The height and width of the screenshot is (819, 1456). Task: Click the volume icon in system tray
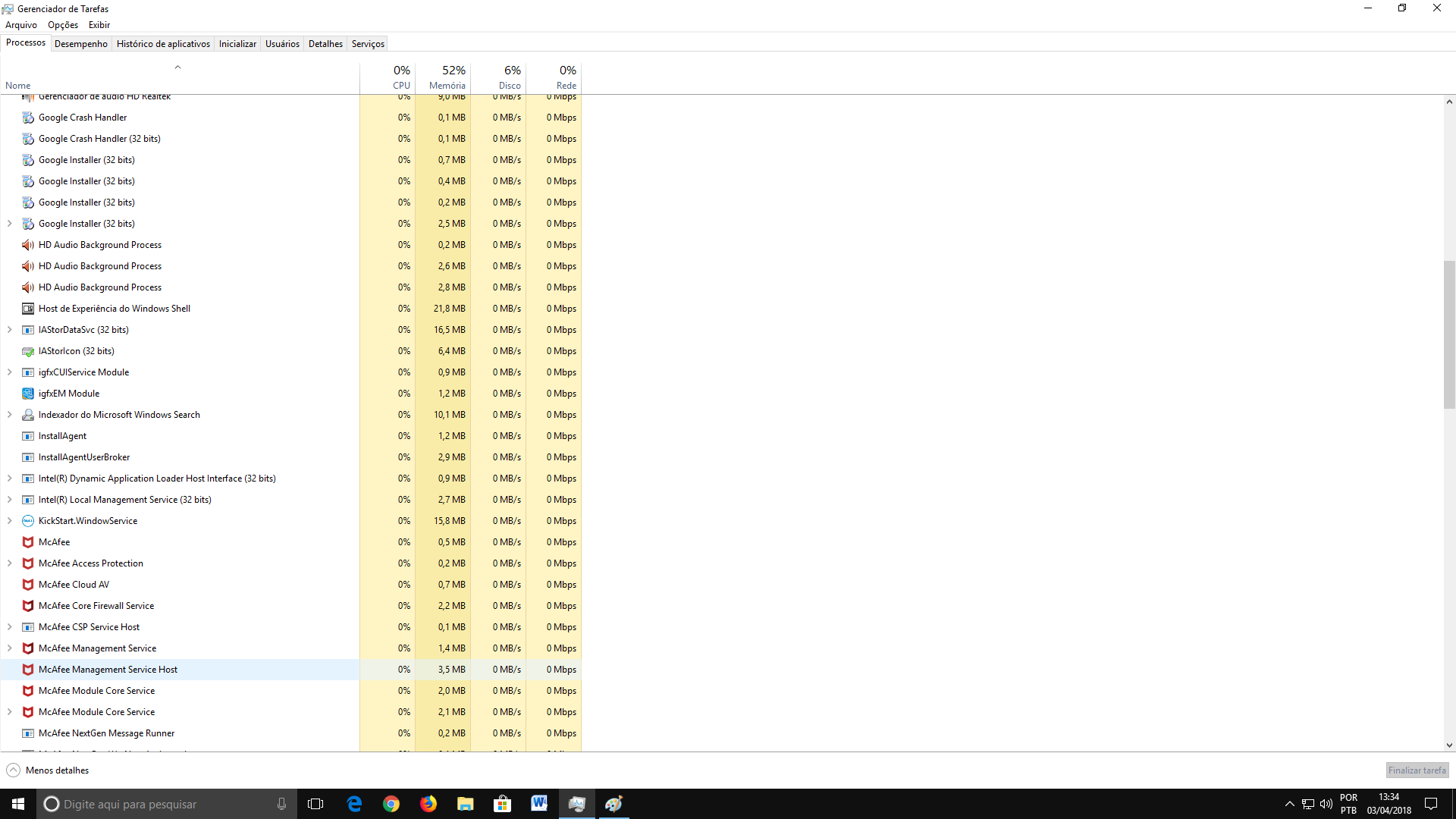click(x=1326, y=804)
